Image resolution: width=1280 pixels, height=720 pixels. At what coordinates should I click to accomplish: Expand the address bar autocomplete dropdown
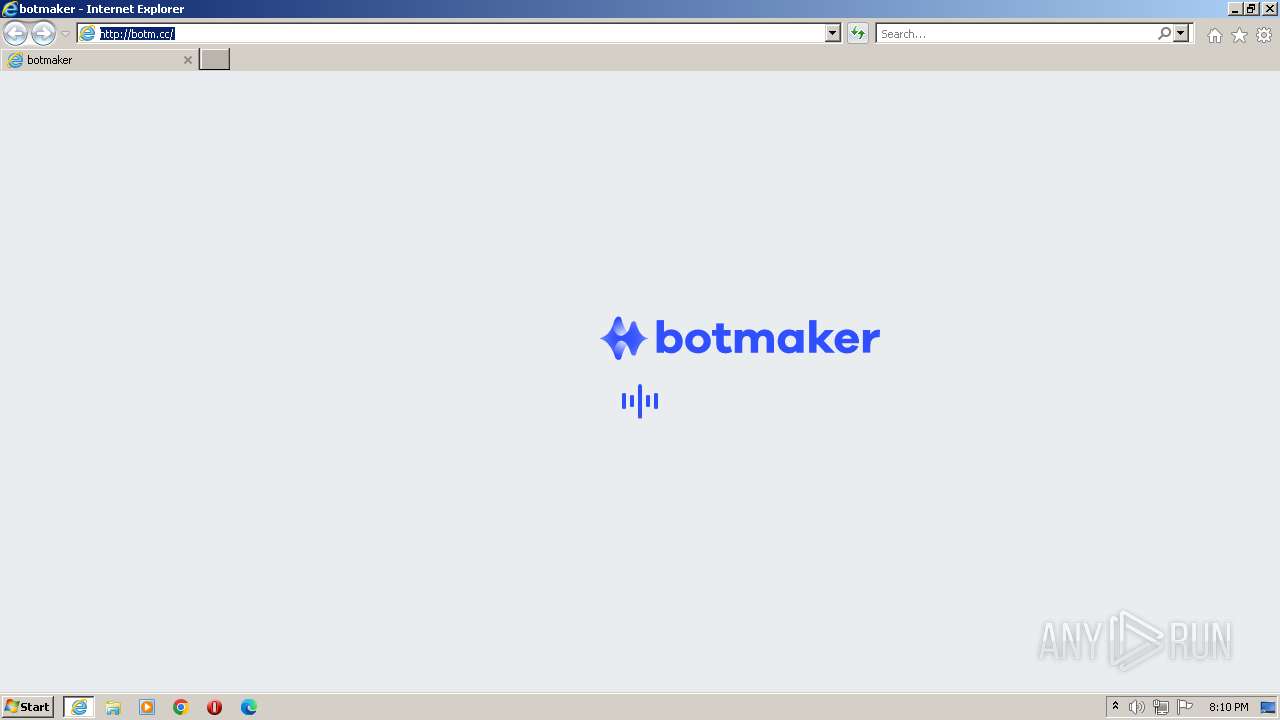tap(833, 33)
